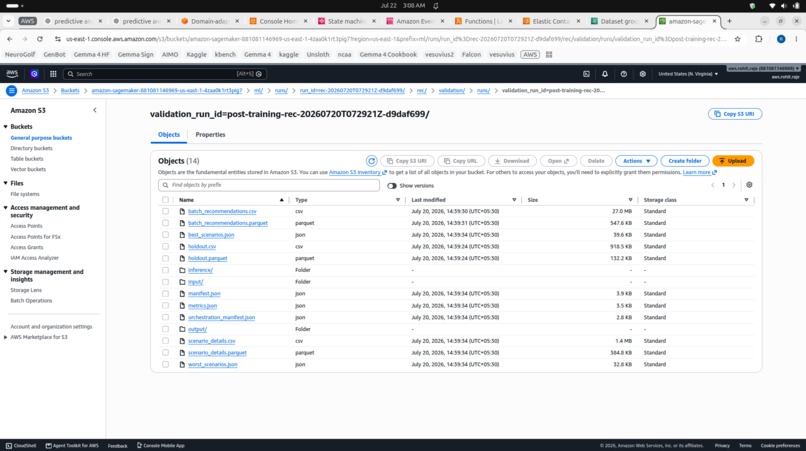
Task: Open the system volume indicator
Action: coord(784,6)
